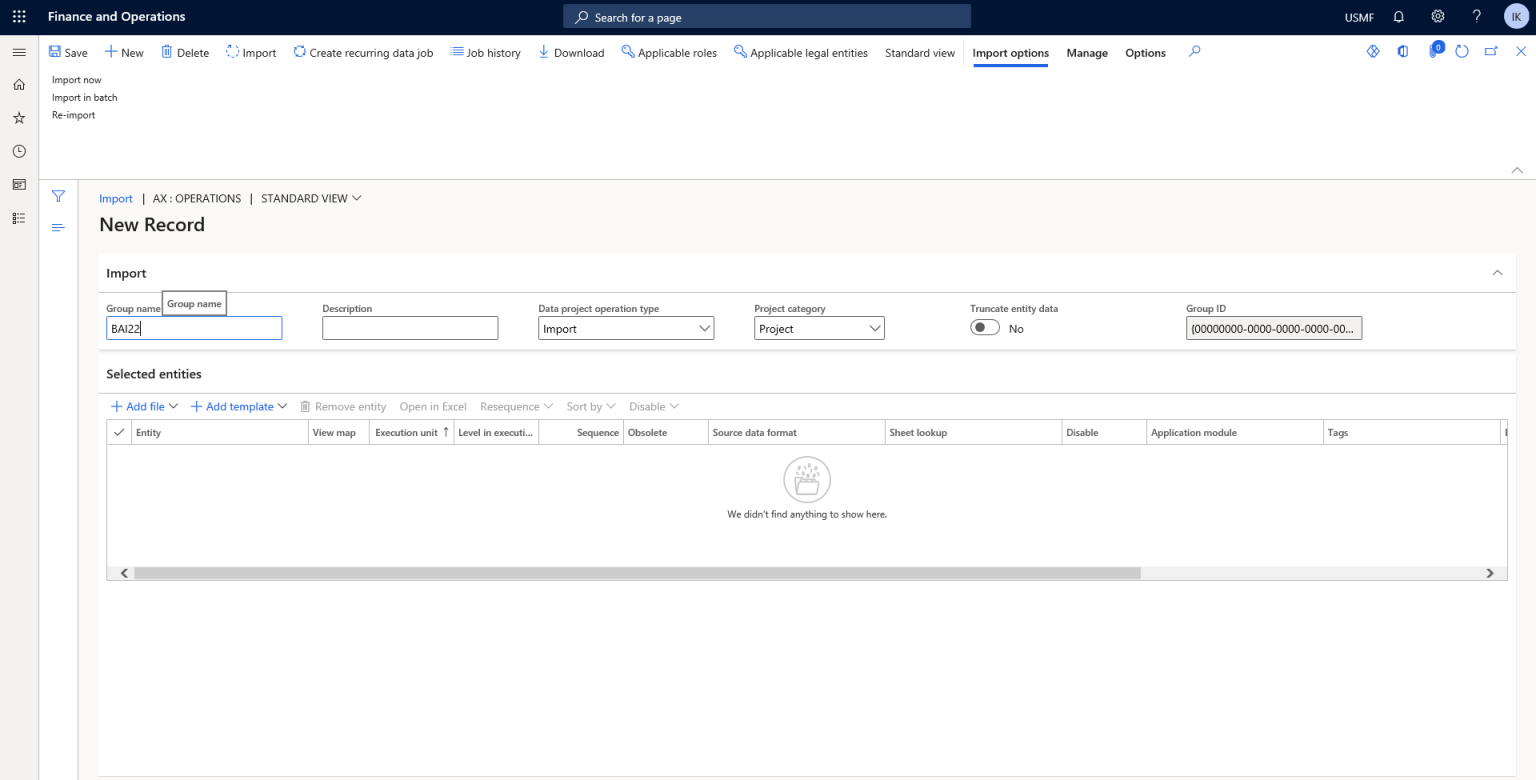Open the Favorites star icon in sidebar
Screen dimensions: 1536x780
pos(18,117)
